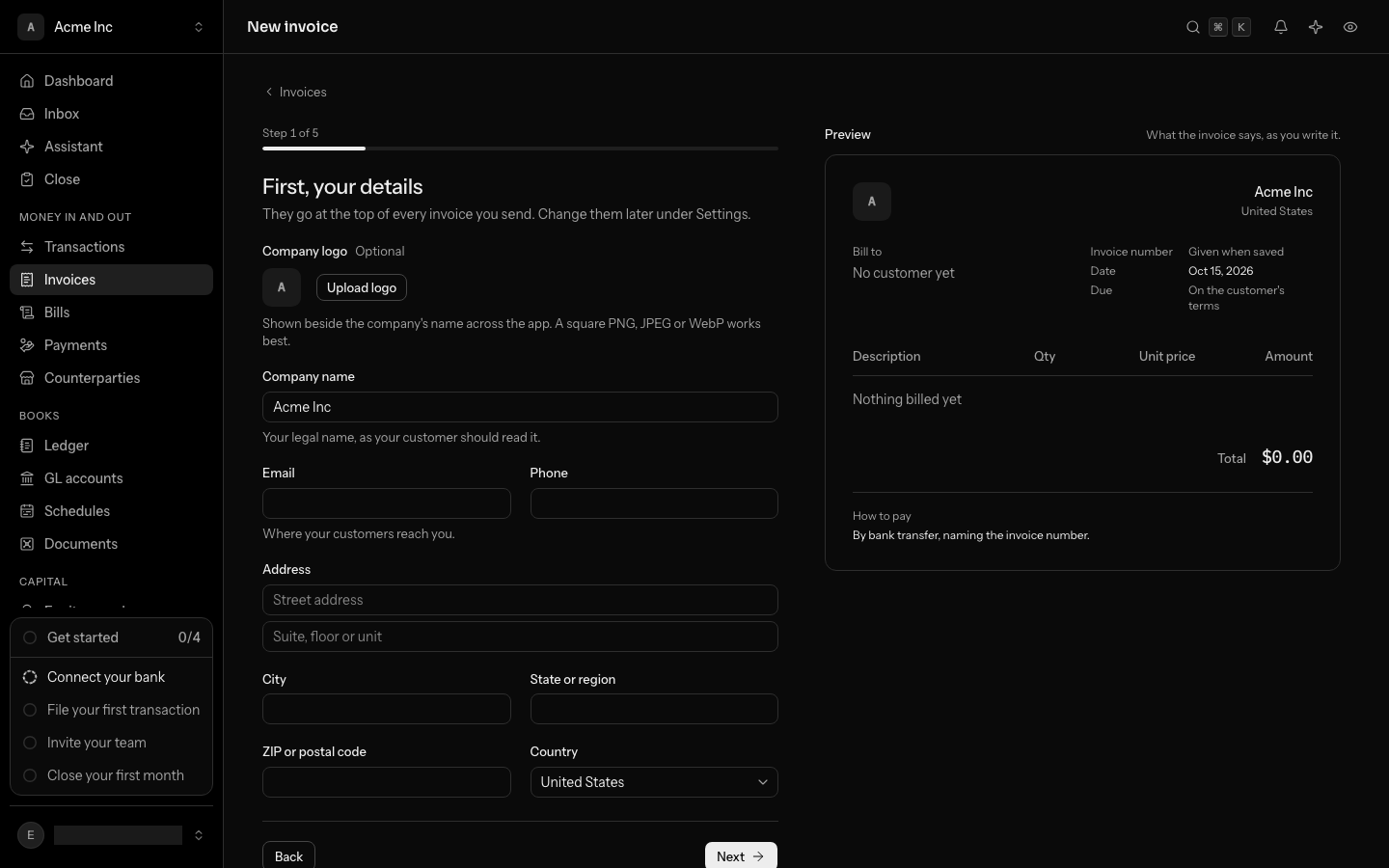This screenshot has width=1389, height=868.
Task: Click the Close clipboard icon in sidebar
Action: pos(27,179)
